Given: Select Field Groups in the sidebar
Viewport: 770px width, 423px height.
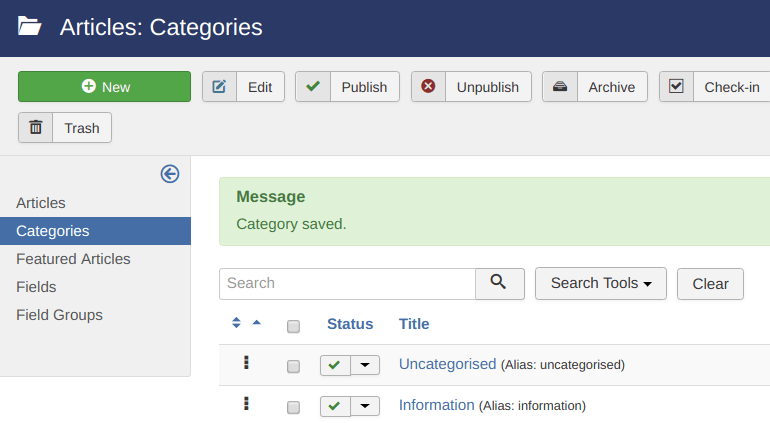Looking at the screenshot, I should point(59,315).
